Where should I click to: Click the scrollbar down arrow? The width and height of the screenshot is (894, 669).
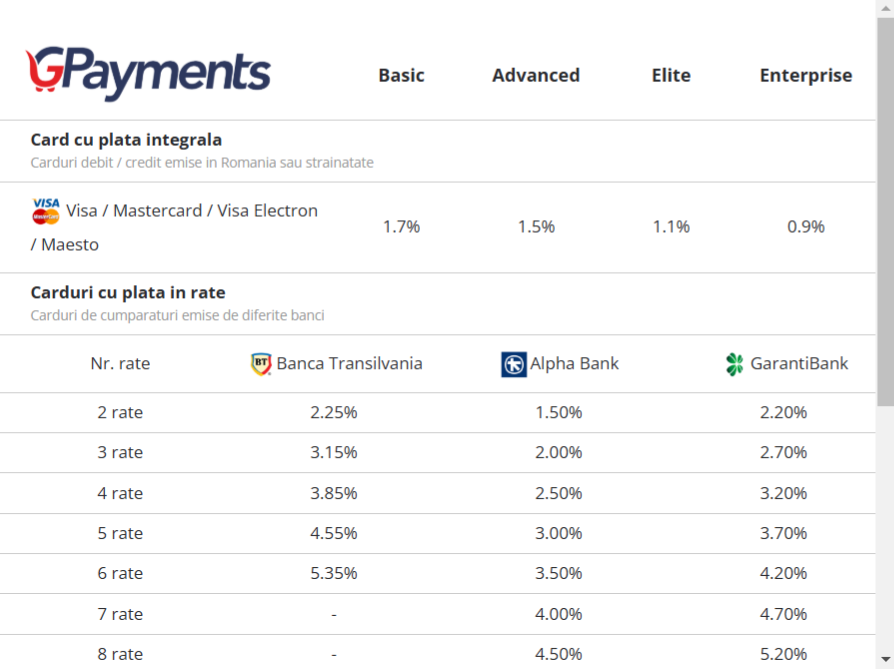click(x=885, y=659)
